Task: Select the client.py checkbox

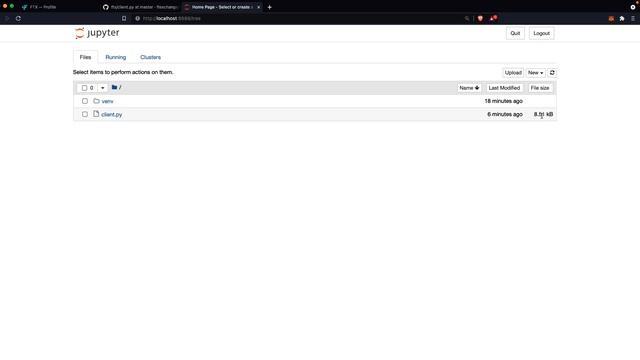Action: 85,114
